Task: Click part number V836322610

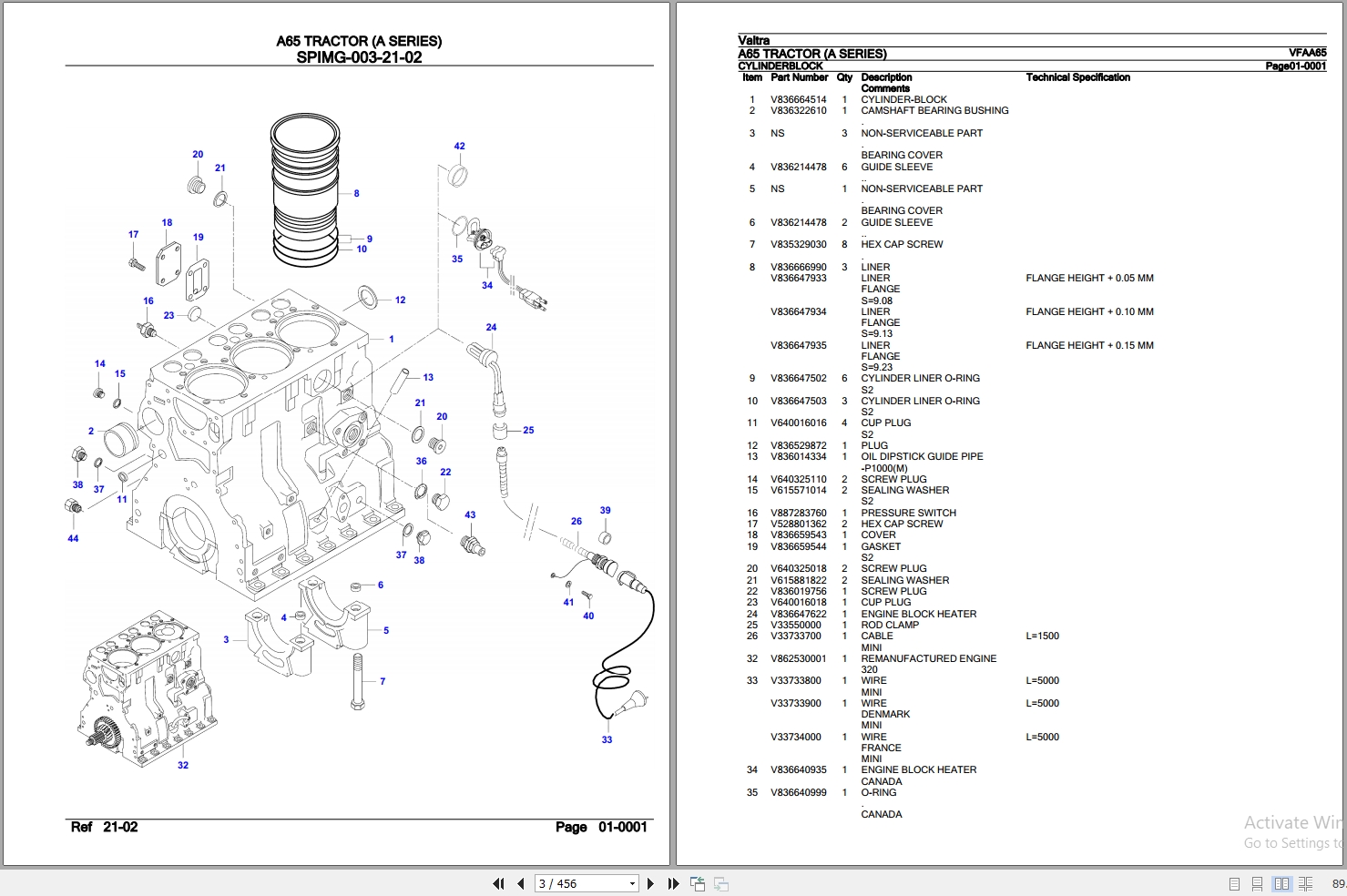Action: pyautogui.click(x=799, y=111)
